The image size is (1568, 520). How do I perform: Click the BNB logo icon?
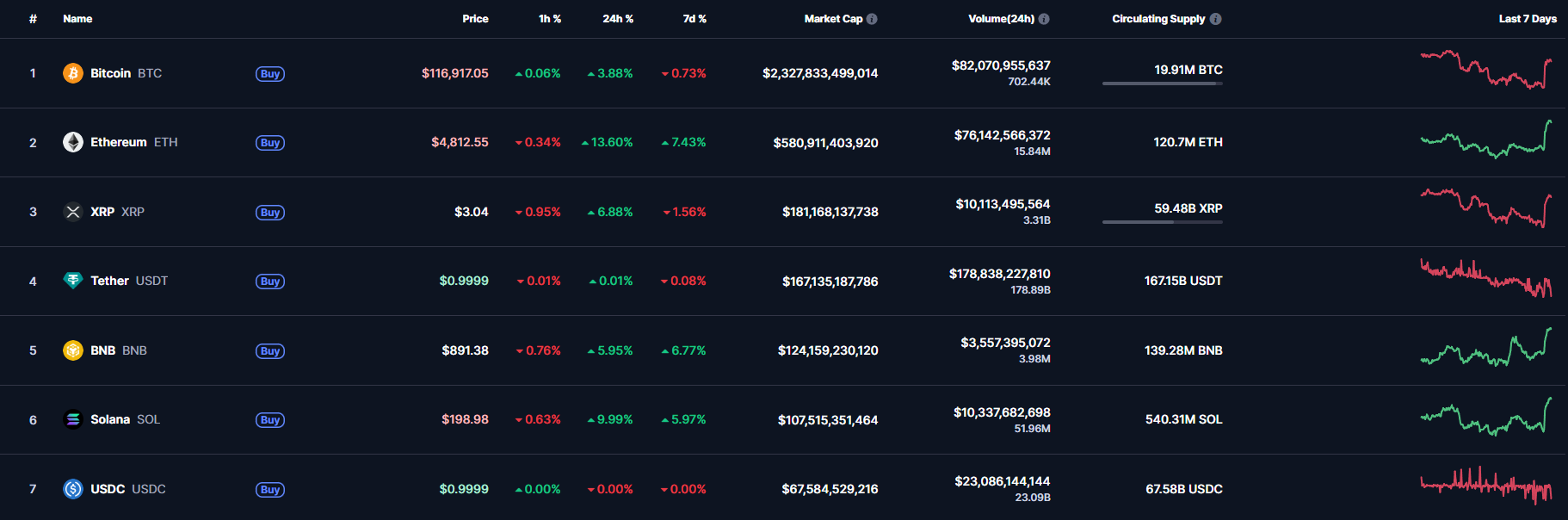(73, 350)
